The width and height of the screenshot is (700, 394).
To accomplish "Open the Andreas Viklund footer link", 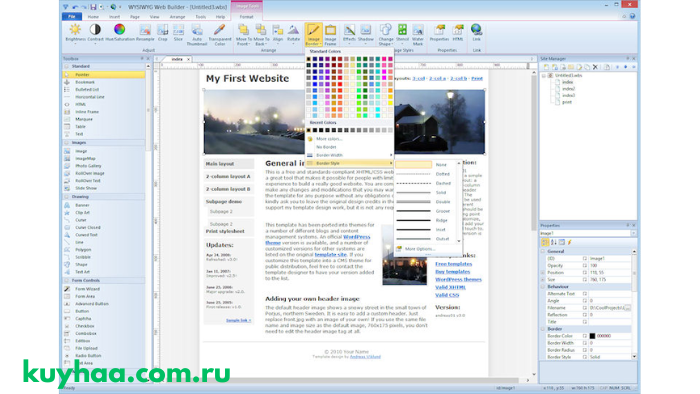I will (x=365, y=357).
